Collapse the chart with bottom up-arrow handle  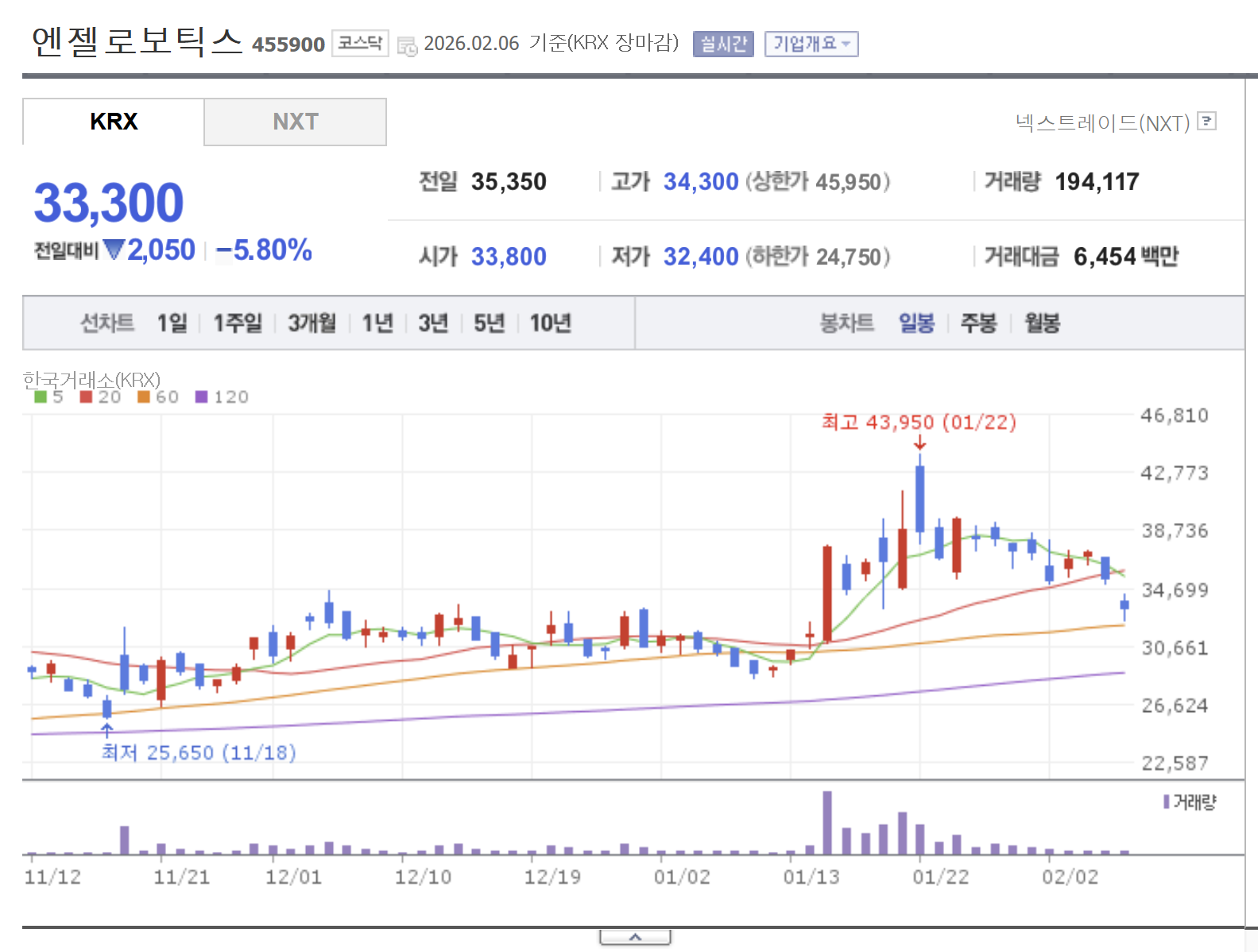(635, 938)
